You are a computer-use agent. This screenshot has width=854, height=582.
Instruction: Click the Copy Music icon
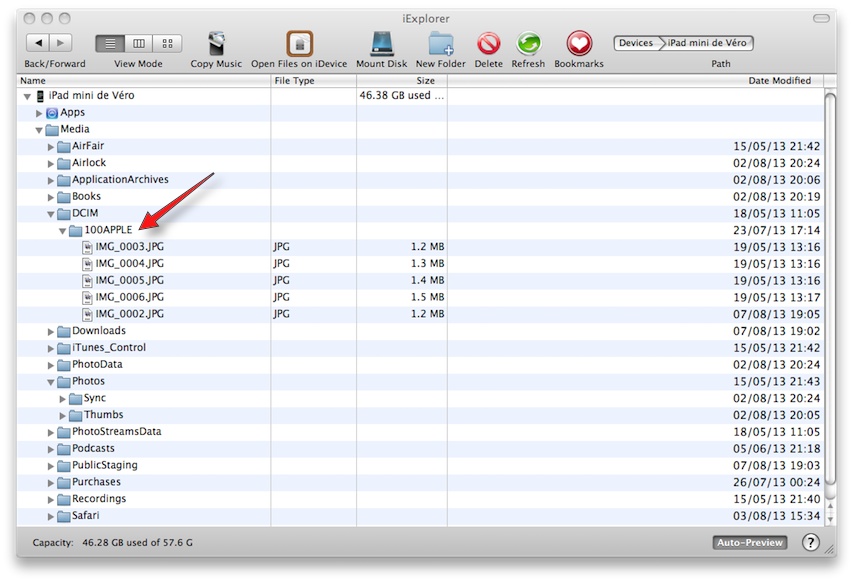point(216,44)
